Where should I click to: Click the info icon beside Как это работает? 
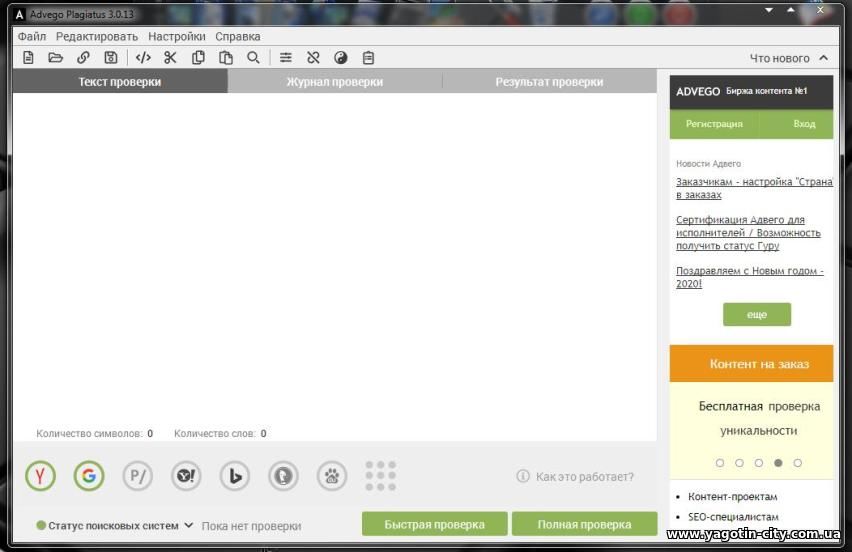click(523, 476)
